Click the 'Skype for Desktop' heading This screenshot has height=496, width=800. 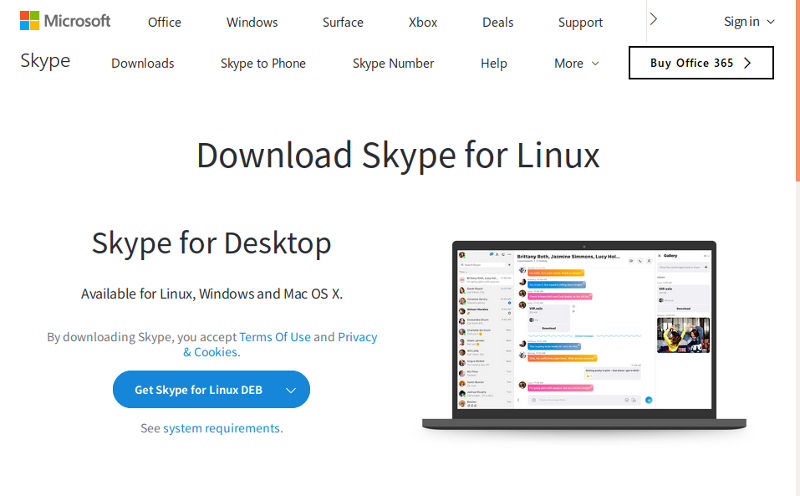211,243
